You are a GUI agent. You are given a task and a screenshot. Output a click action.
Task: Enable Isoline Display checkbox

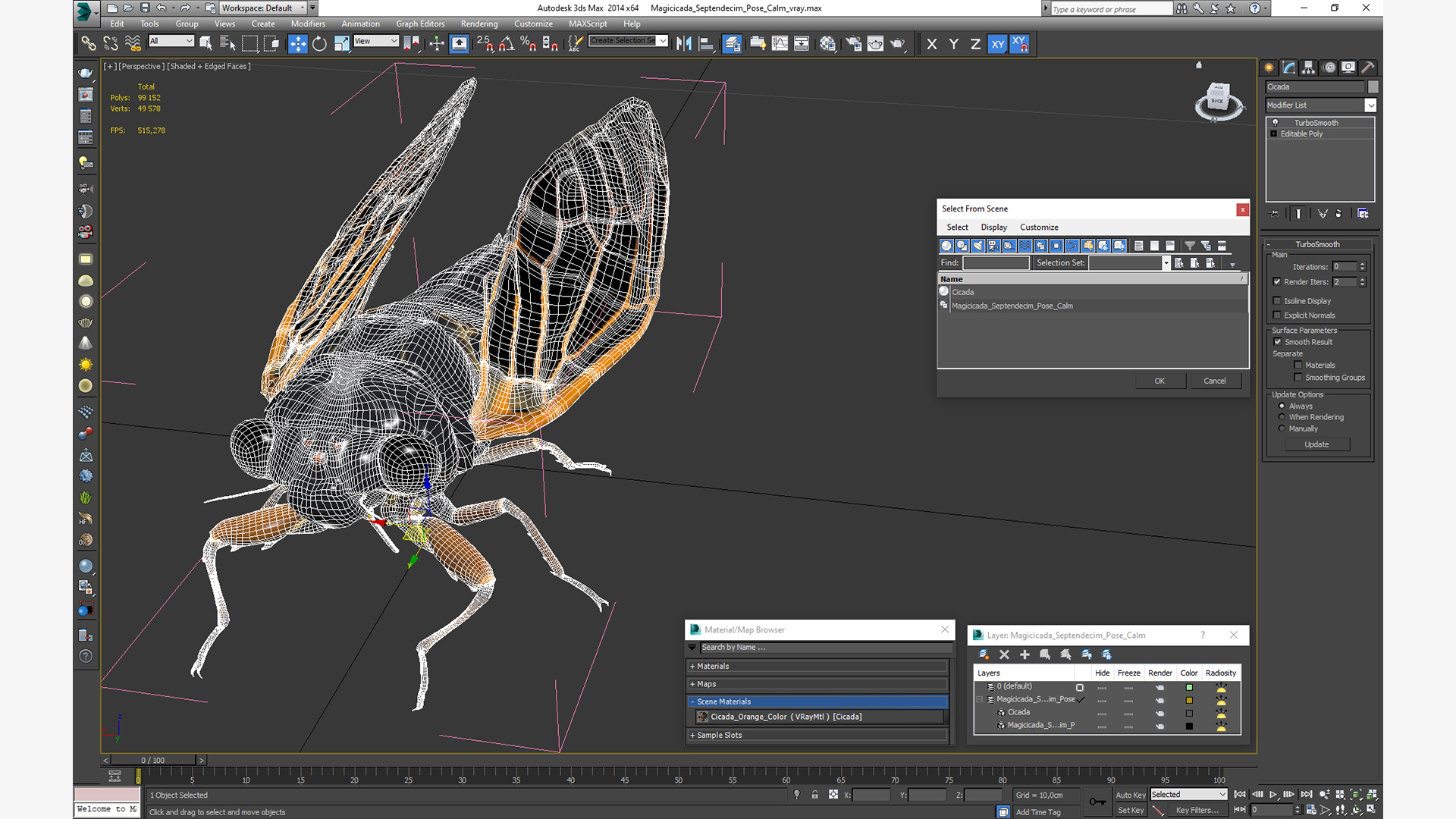pyautogui.click(x=1277, y=301)
